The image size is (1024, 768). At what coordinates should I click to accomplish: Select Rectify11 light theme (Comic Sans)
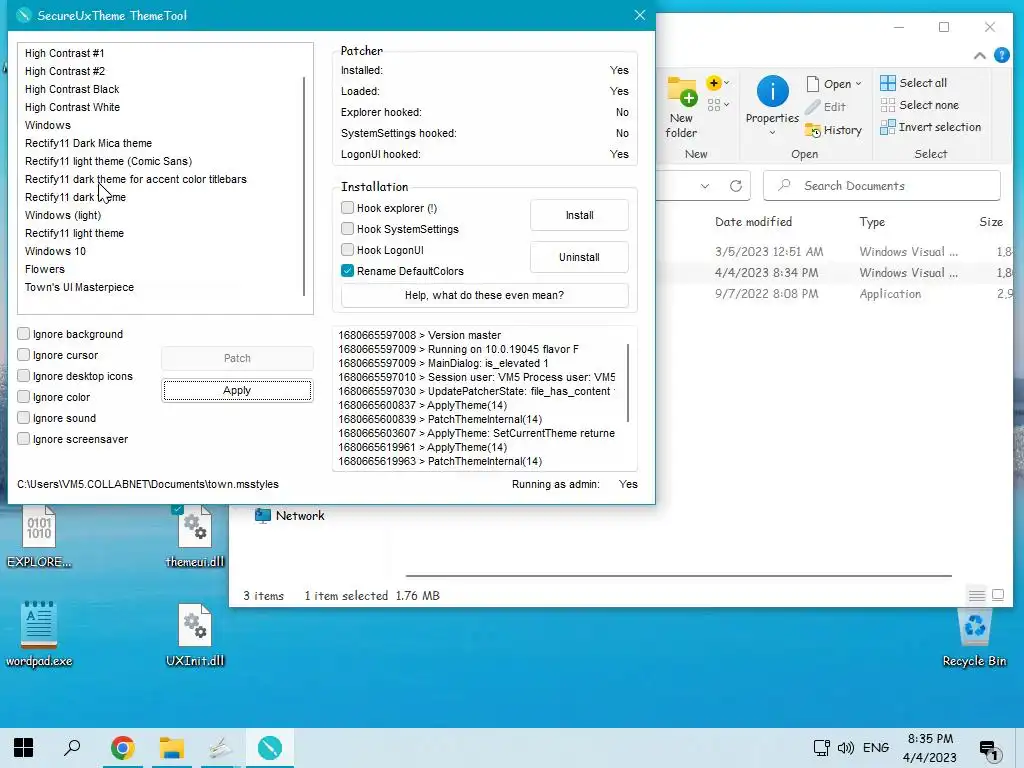tap(108, 161)
